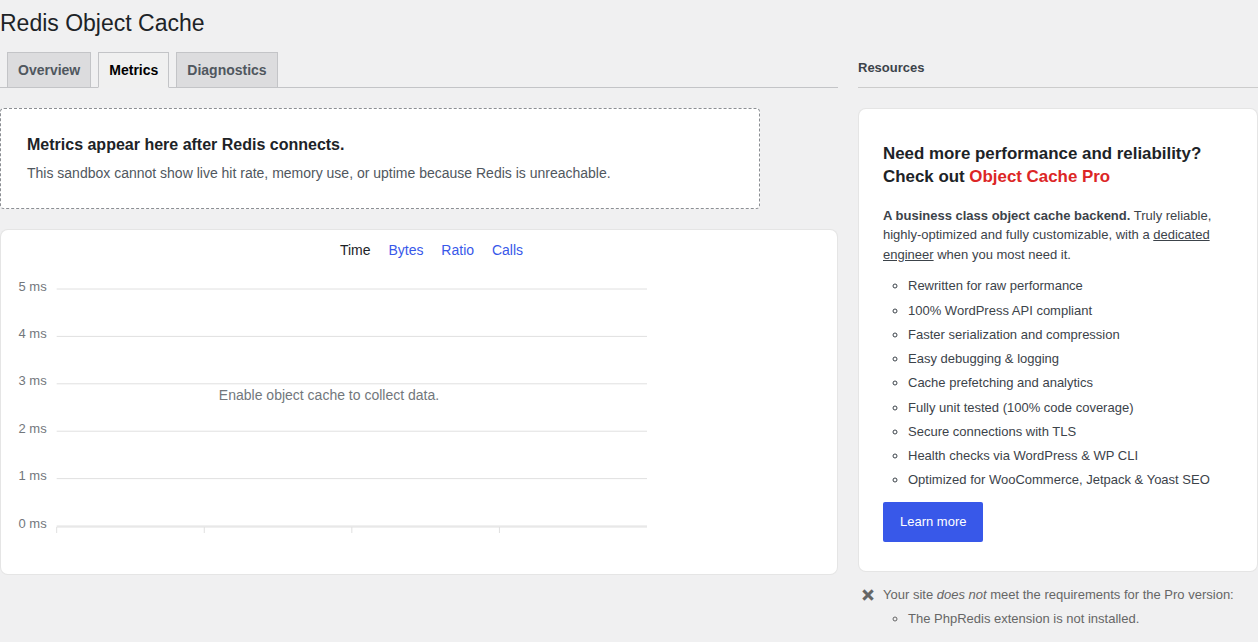The image size is (1258, 642).
Task: Switch chart to Ratio
Action: tap(458, 250)
